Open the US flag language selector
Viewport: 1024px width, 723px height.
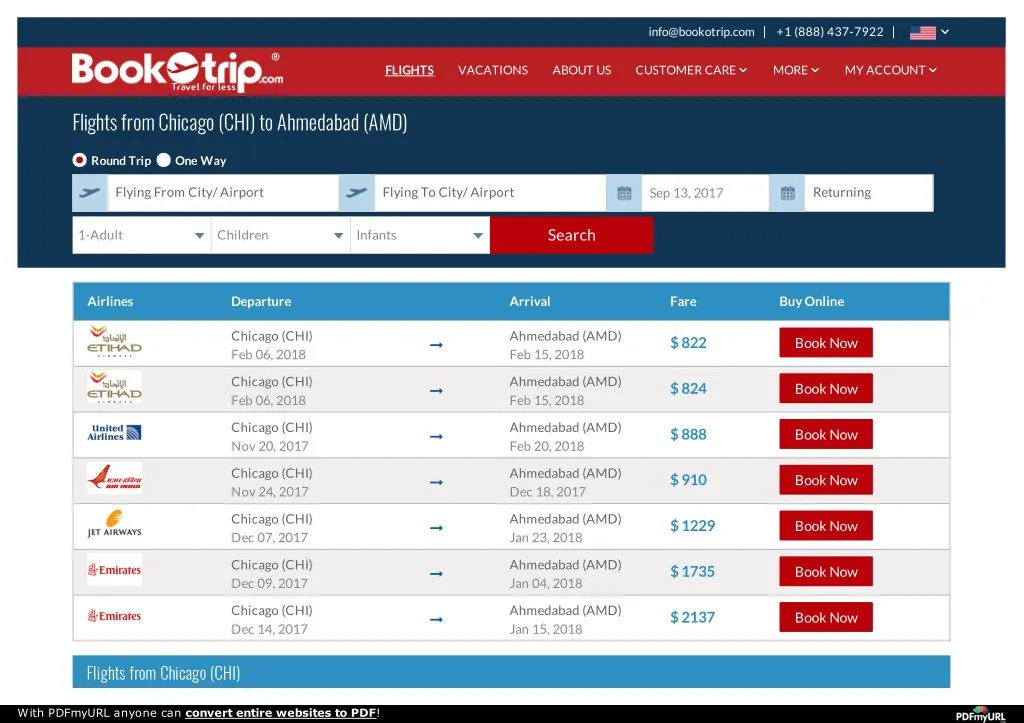(x=929, y=32)
